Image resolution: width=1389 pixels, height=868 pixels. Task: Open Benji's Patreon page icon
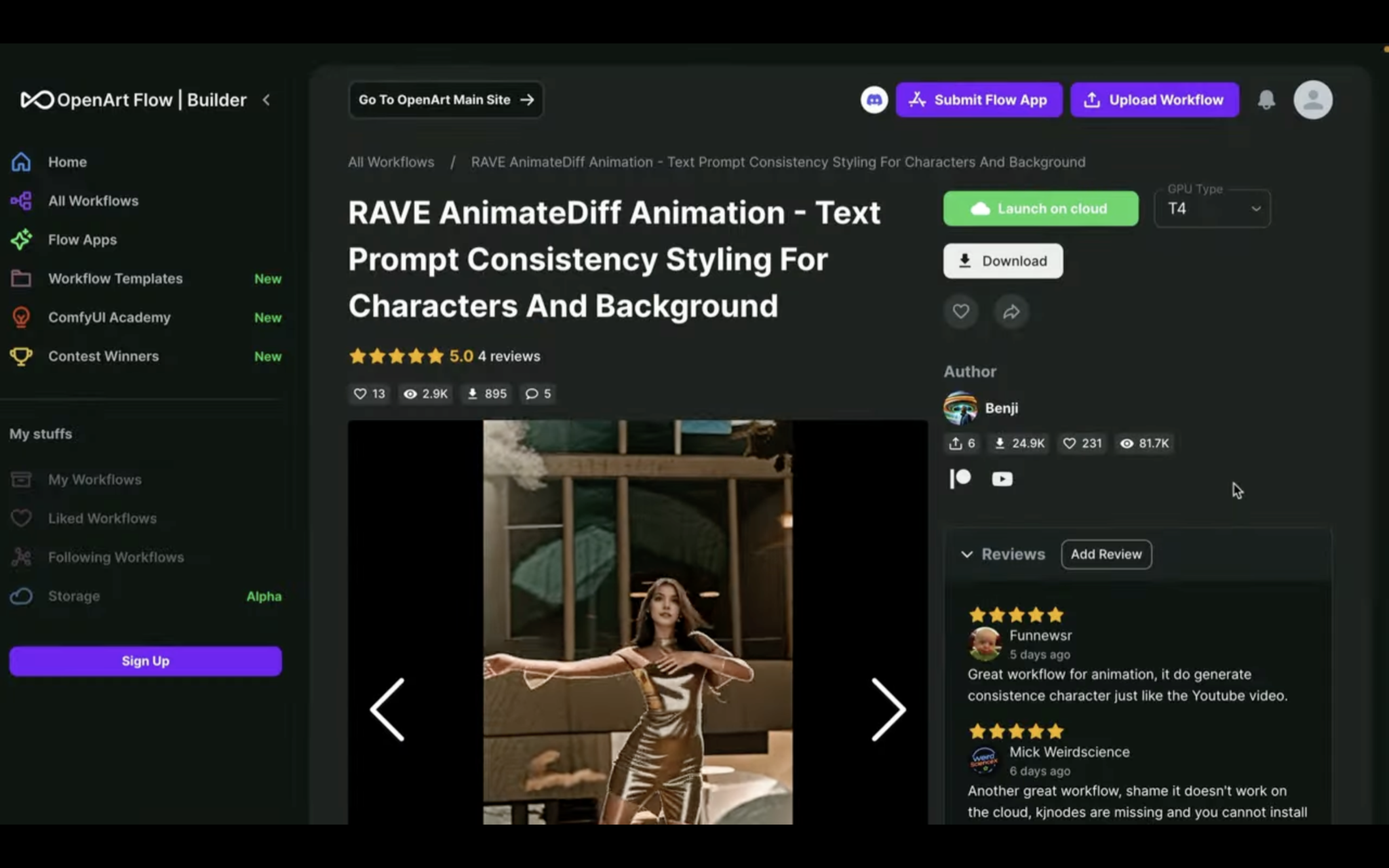(x=959, y=479)
